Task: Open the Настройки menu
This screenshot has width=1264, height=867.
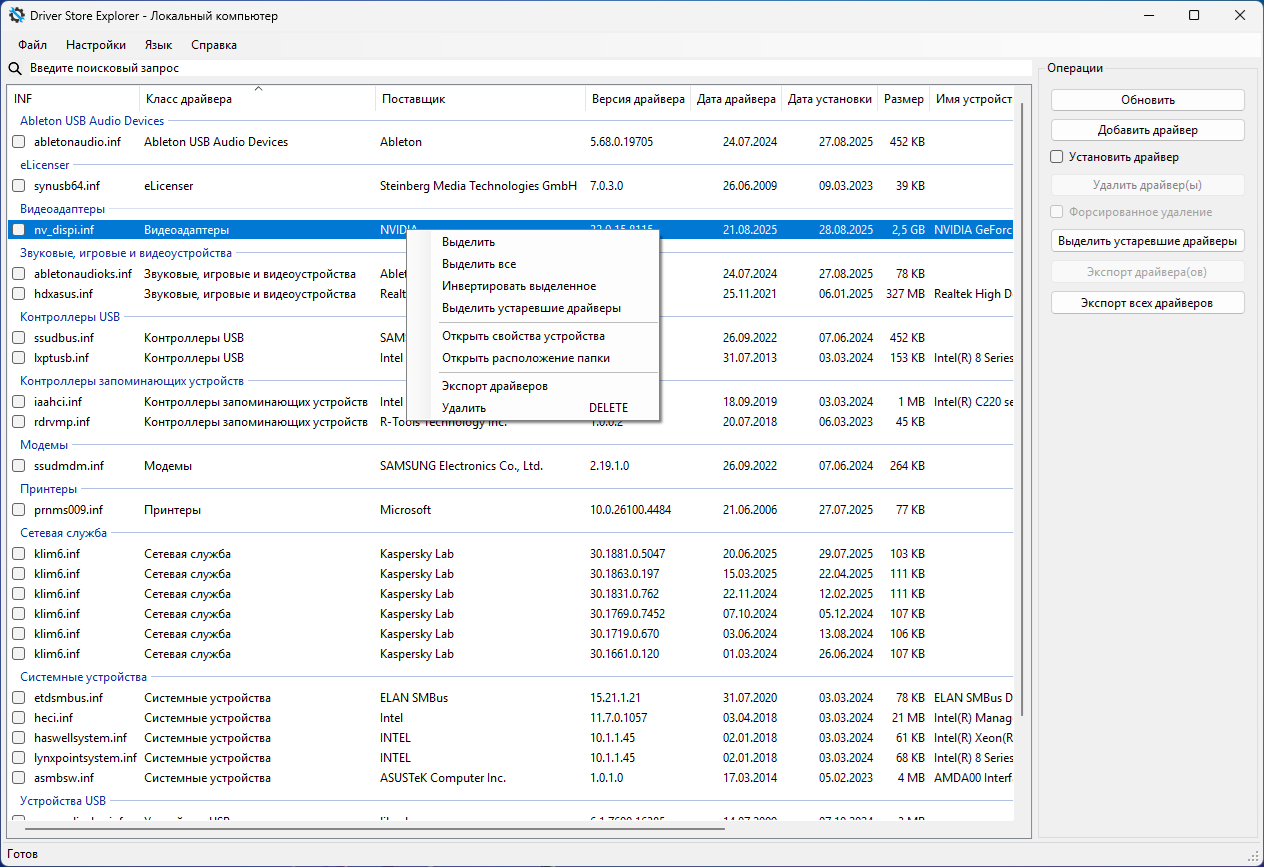Action: [x=96, y=45]
